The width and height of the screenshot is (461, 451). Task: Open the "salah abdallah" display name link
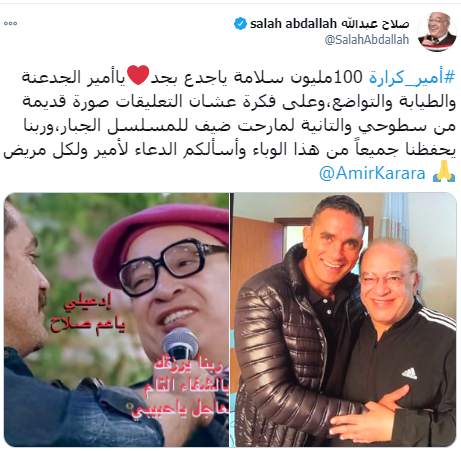(293, 24)
